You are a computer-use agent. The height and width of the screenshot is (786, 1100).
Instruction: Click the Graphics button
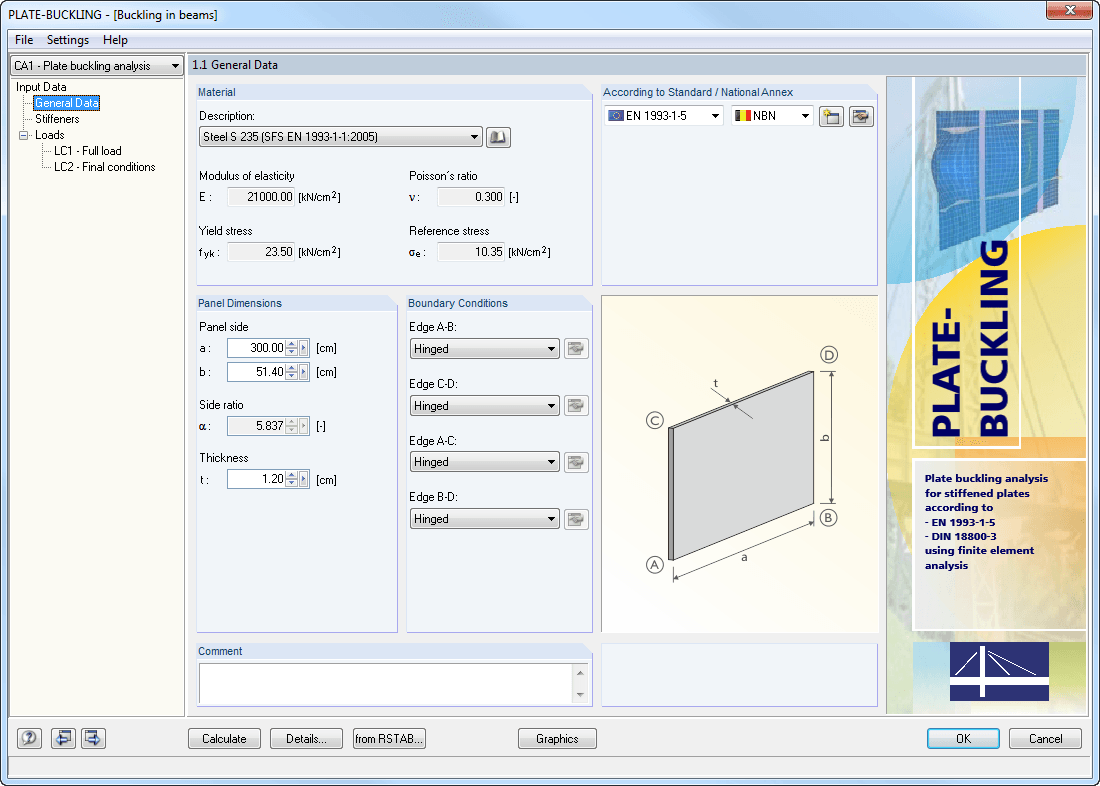point(557,738)
